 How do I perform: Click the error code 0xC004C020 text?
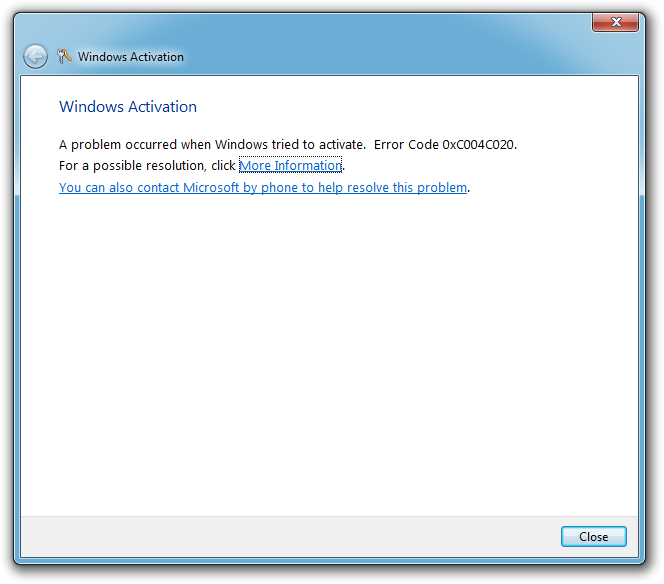pos(479,144)
